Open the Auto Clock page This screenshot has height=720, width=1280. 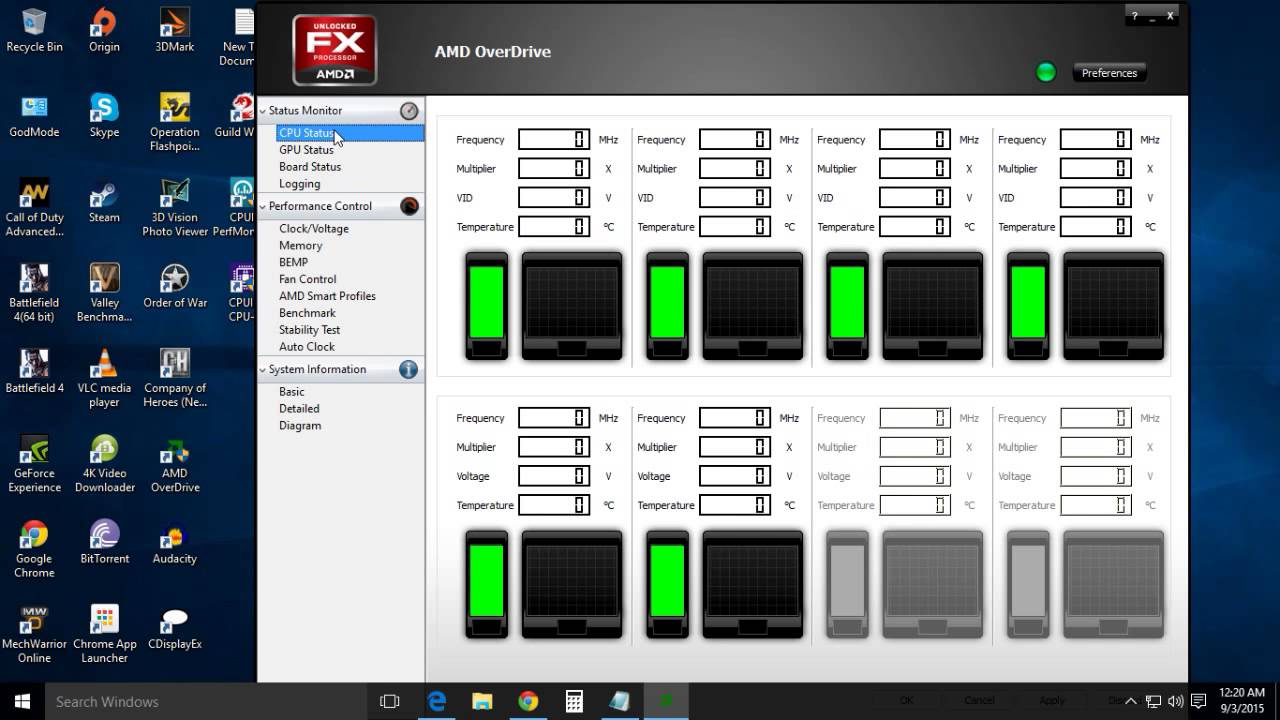point(306,347)
